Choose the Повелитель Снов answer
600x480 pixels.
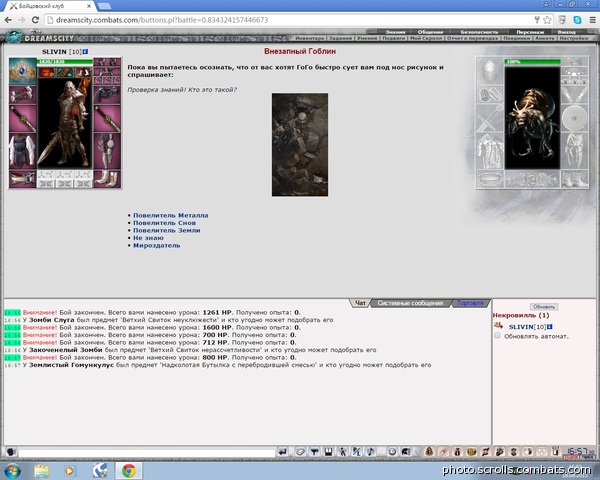click(x=165, y=223)
